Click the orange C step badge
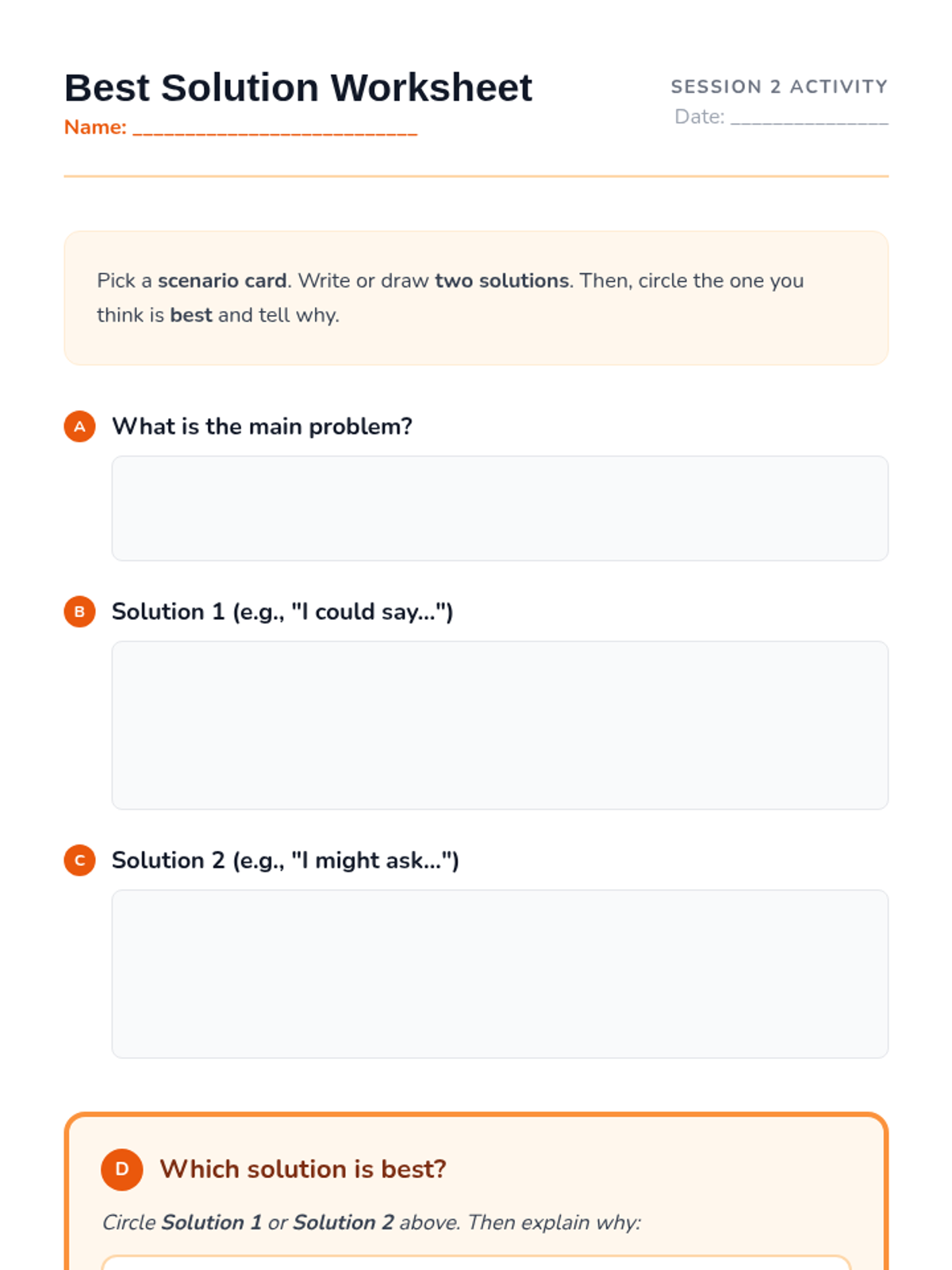Viewport: 952px width, 1270px height. coord(79,860)
